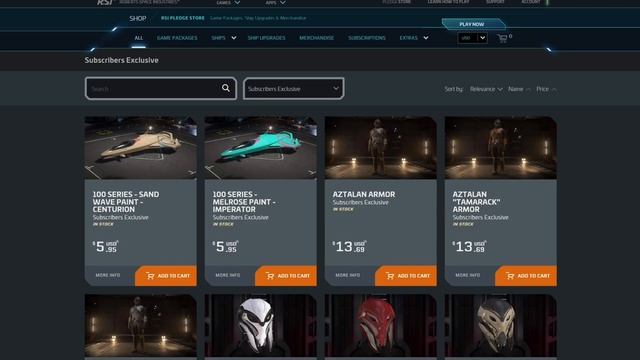The image size is (640, 360).
Task: Open the Subscribers Exclusive category dropdown
Action: click(x=293, y=89)
